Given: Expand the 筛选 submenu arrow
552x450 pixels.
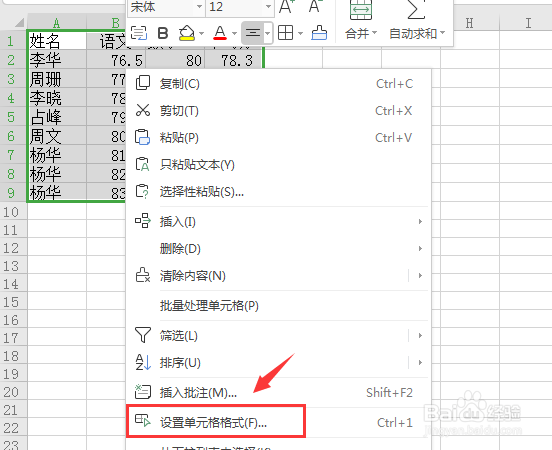Looking at the screenshot, I should [420, 336].
